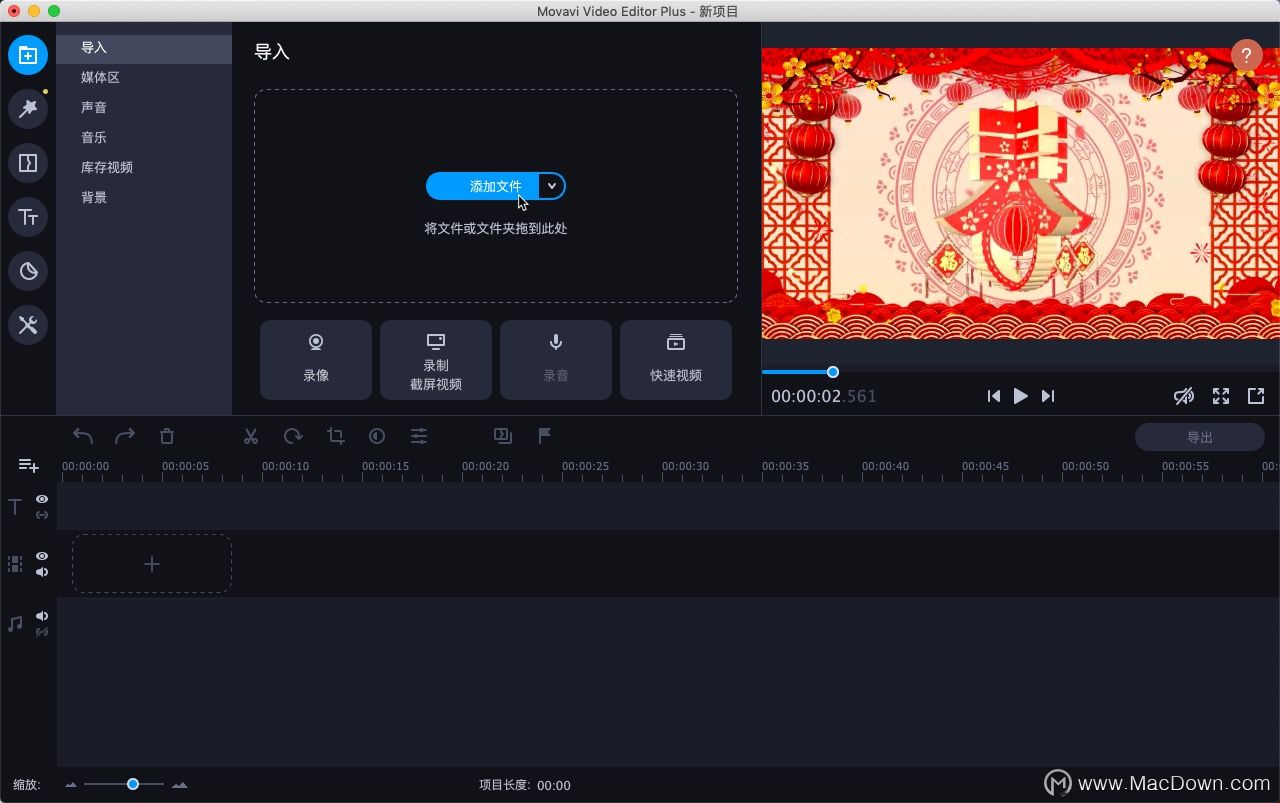This screenshot has width=1280, height=803.
Task: Toggle title track link icon
Action: (x=42, y=515)
